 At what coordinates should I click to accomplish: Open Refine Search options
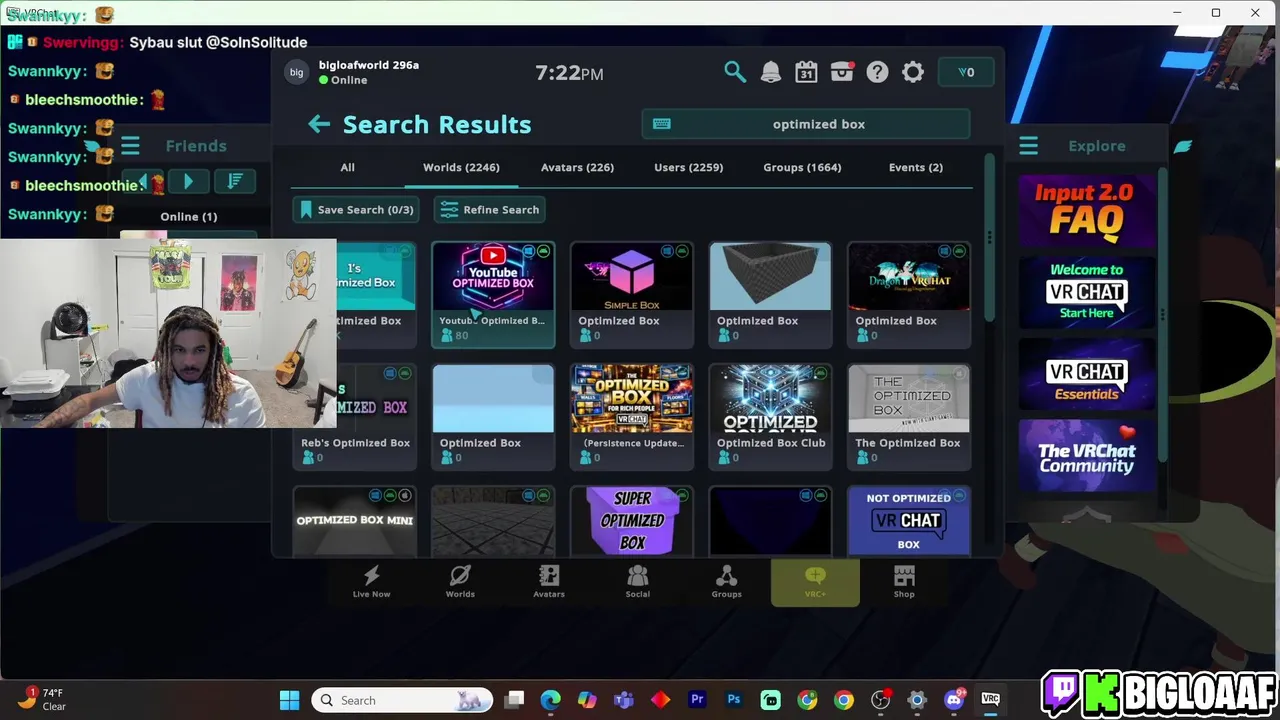pyautogui.click(x=490, y=210)
